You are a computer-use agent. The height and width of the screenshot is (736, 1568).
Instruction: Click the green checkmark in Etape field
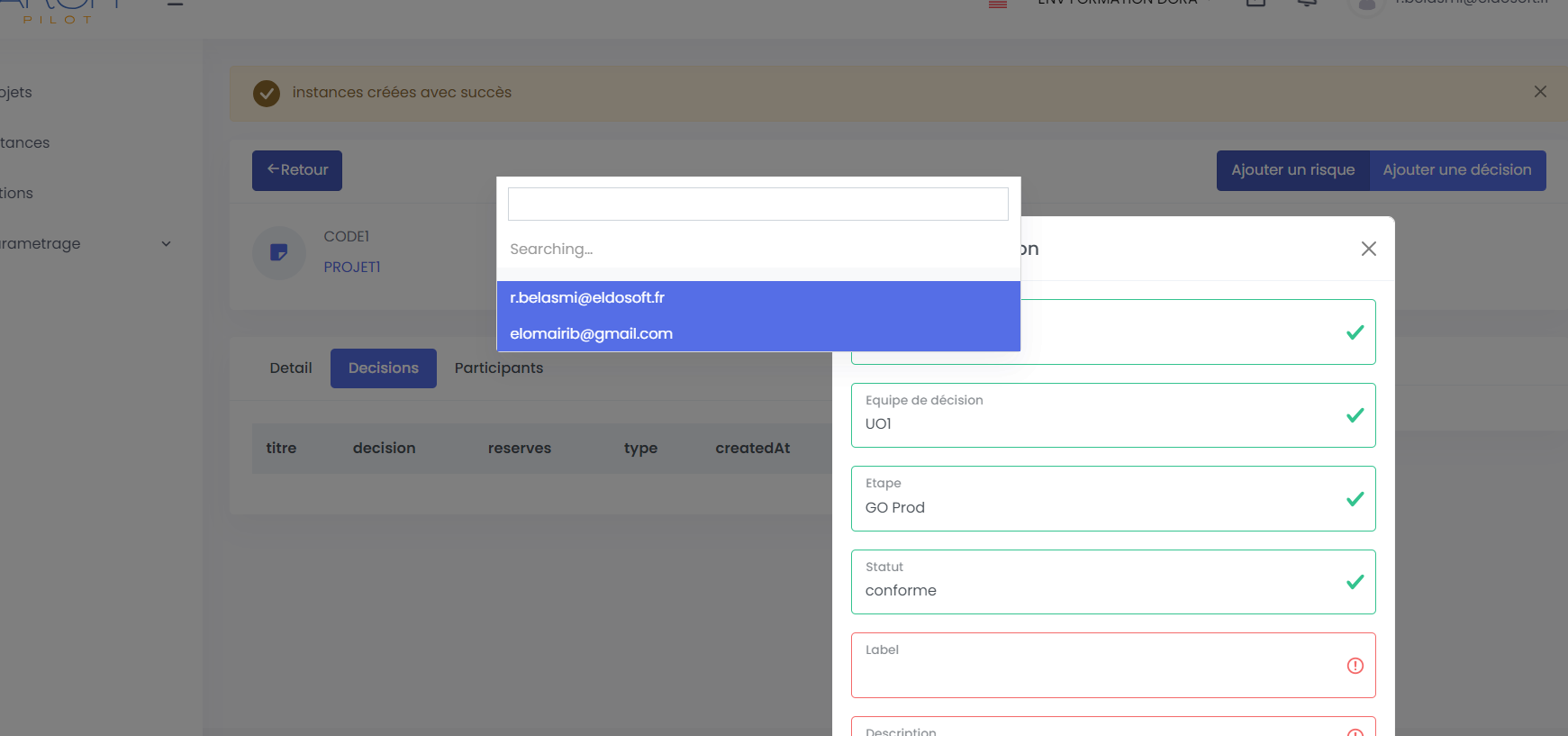coord(1355,499)
